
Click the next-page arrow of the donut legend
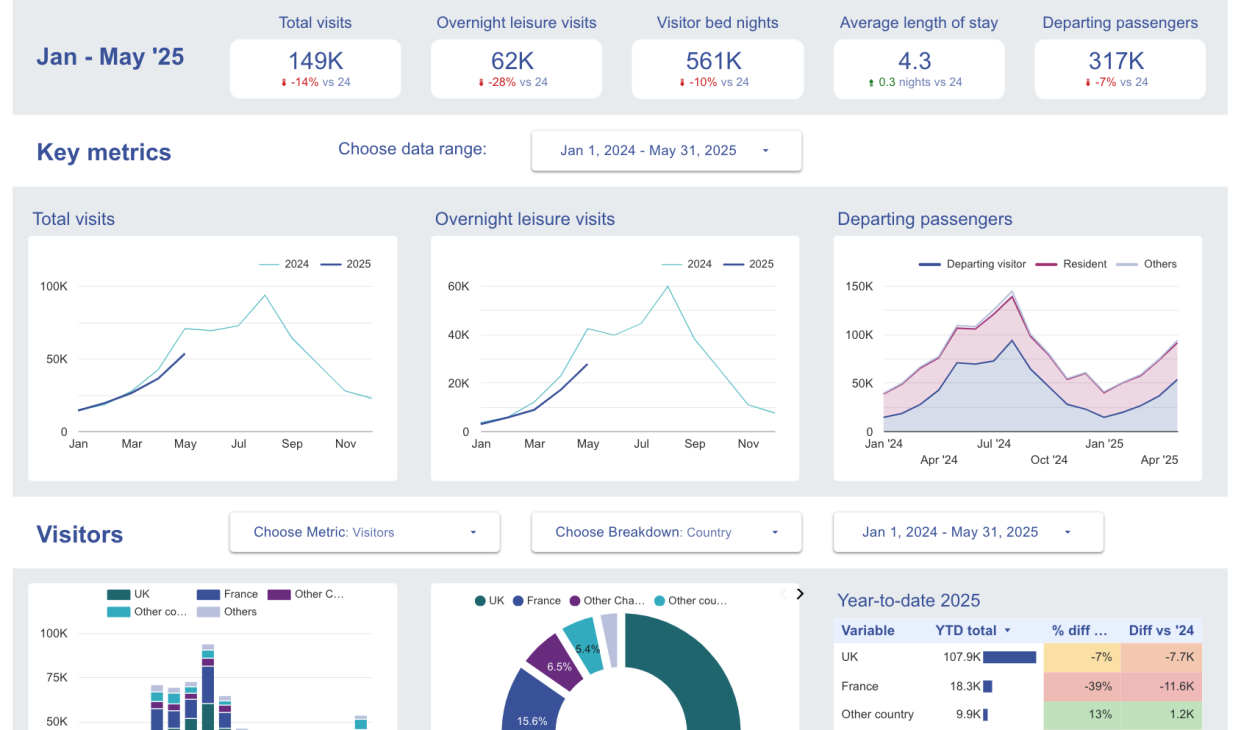pos(800,594)
